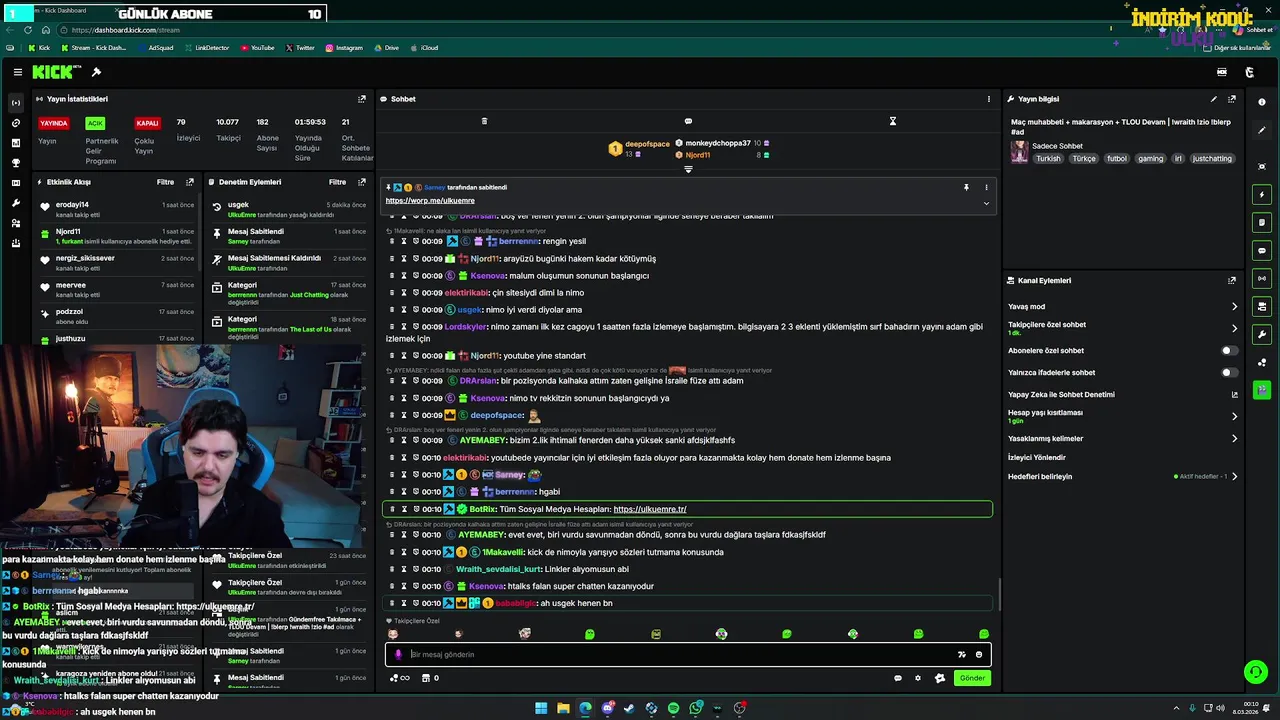Screen dimensions: 1280x720
Task: Pop out the Yayın bilgisi panel
Action: coord(1232,99)
